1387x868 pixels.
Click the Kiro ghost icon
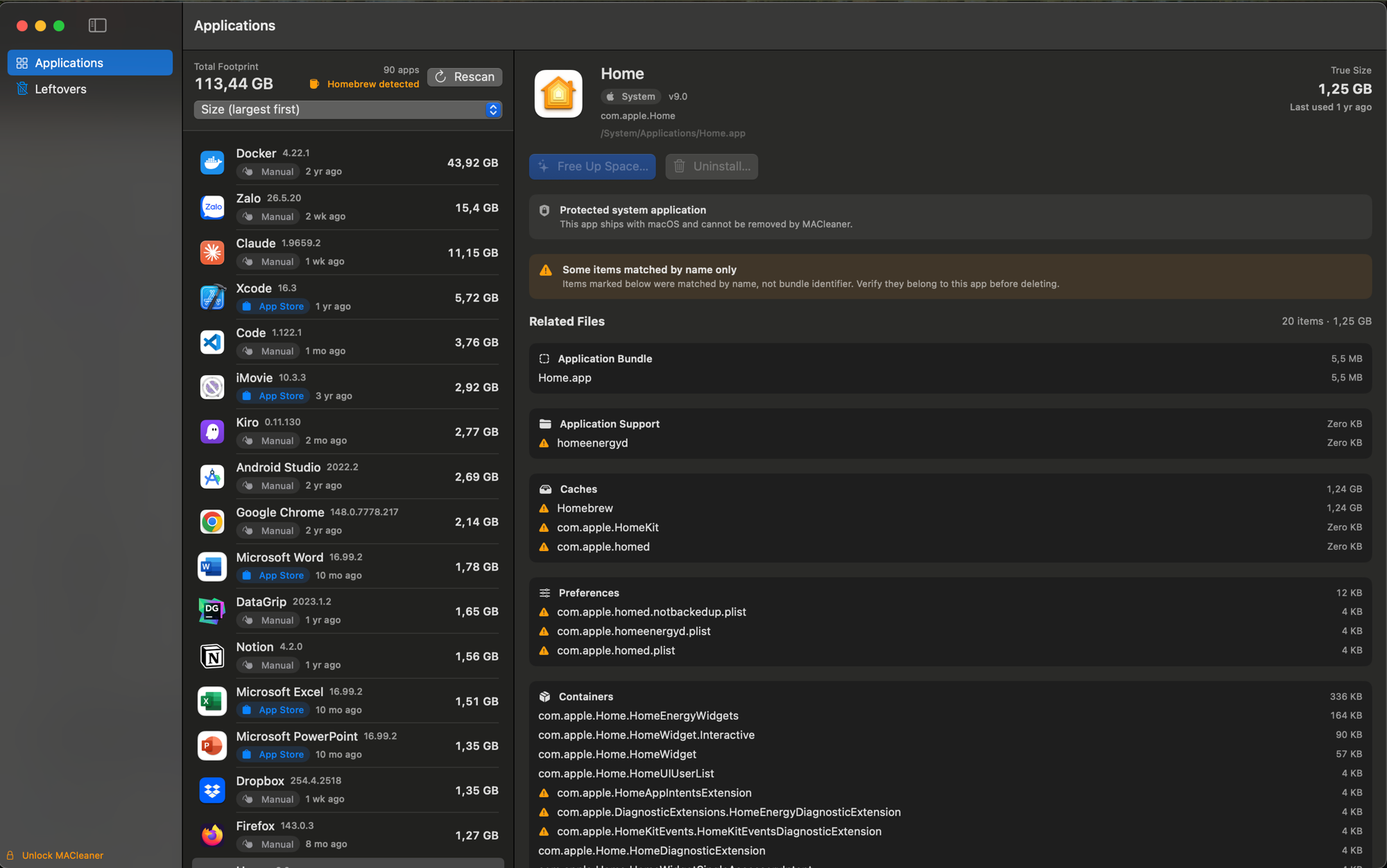point(212,431)
